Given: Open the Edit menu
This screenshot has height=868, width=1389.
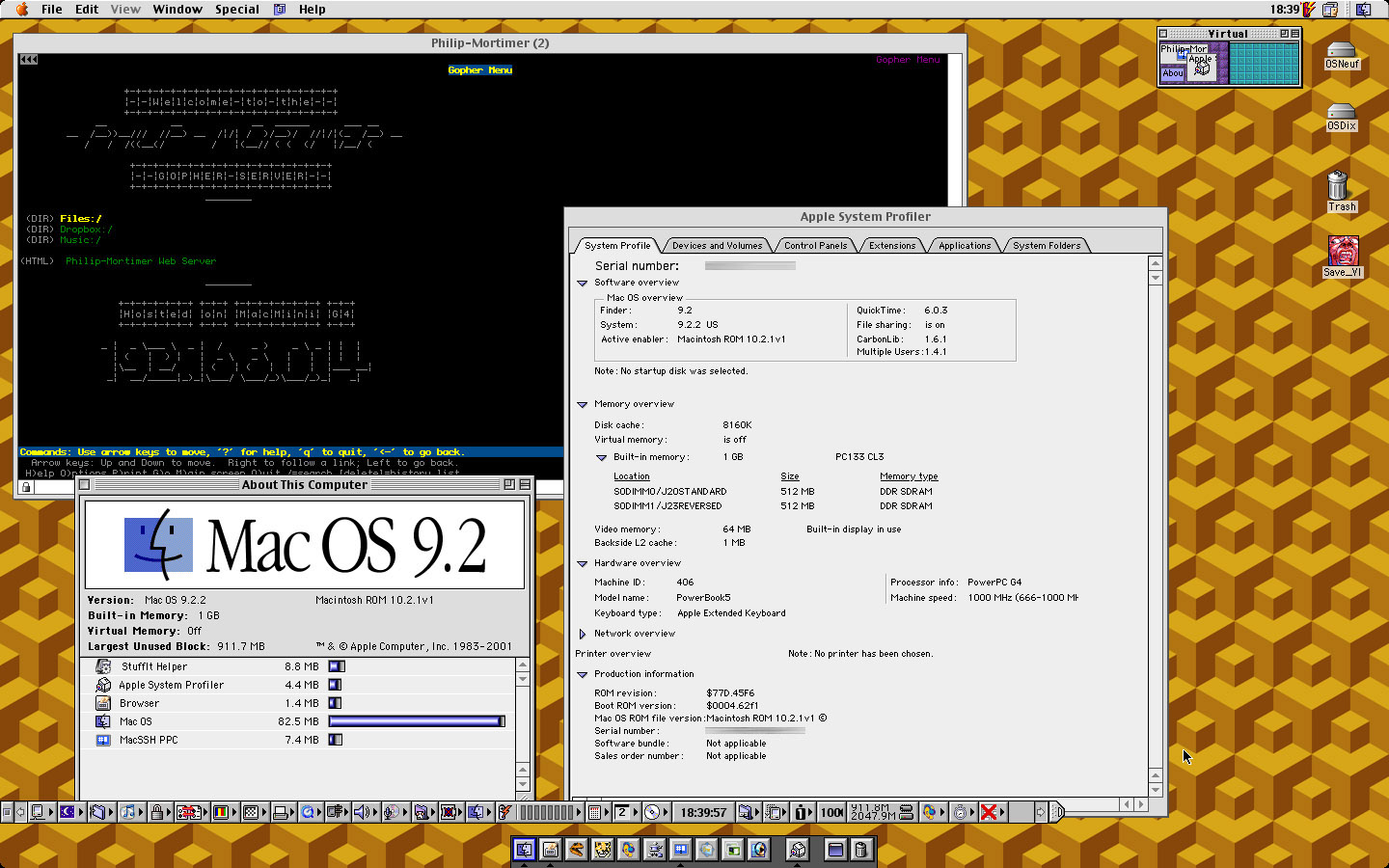Looking at the screenshot, I should point(87,10).
